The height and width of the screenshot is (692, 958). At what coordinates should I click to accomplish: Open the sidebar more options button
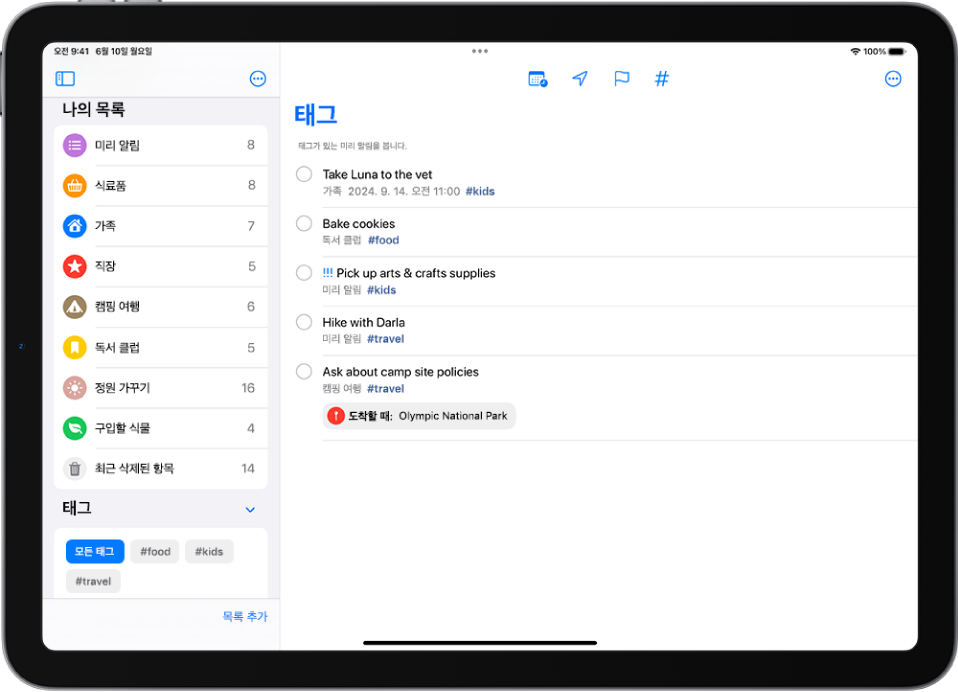tap(258, 79)
